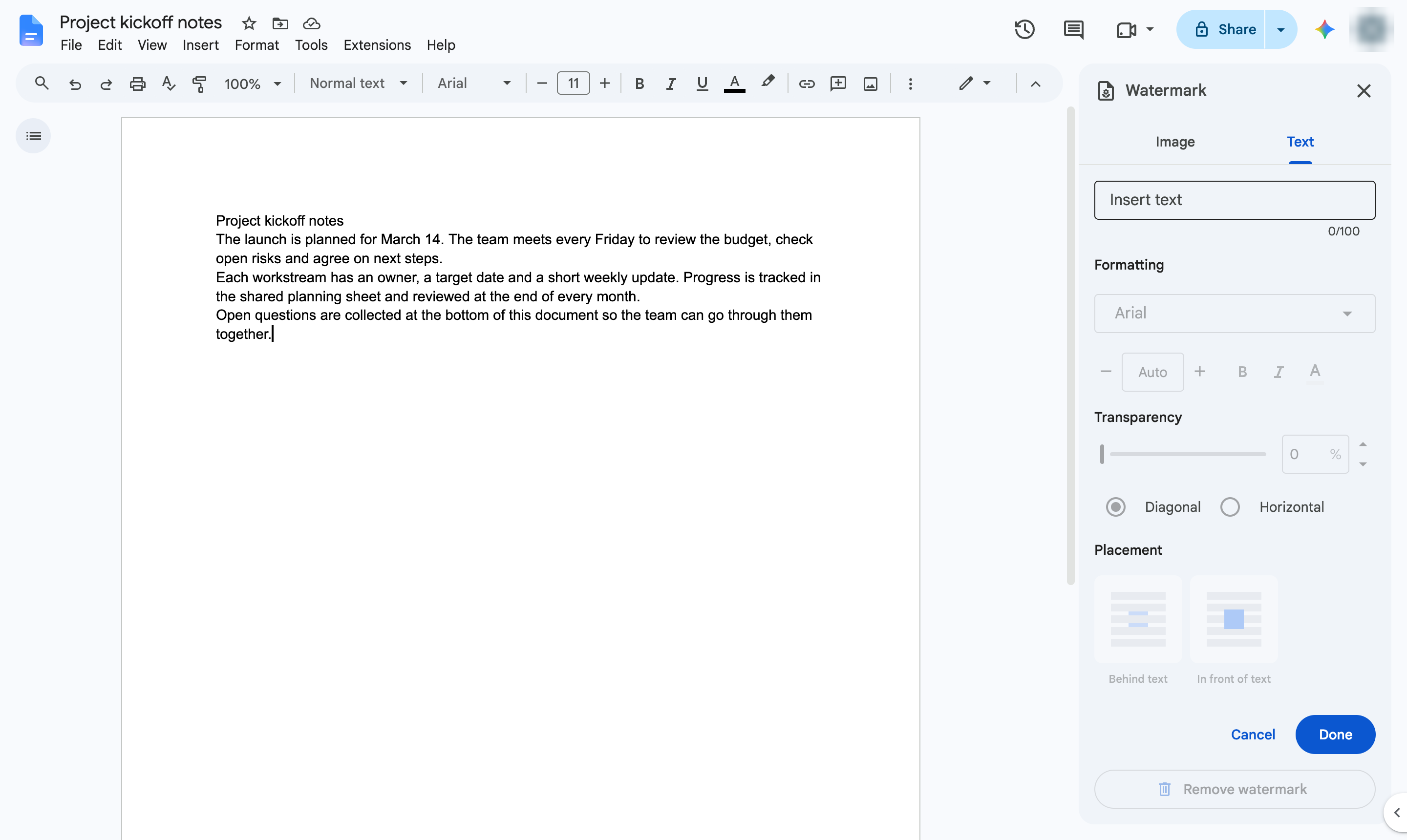Click the transparency slider
Screen dimensions: 1407x840
tap(1183, 454)
